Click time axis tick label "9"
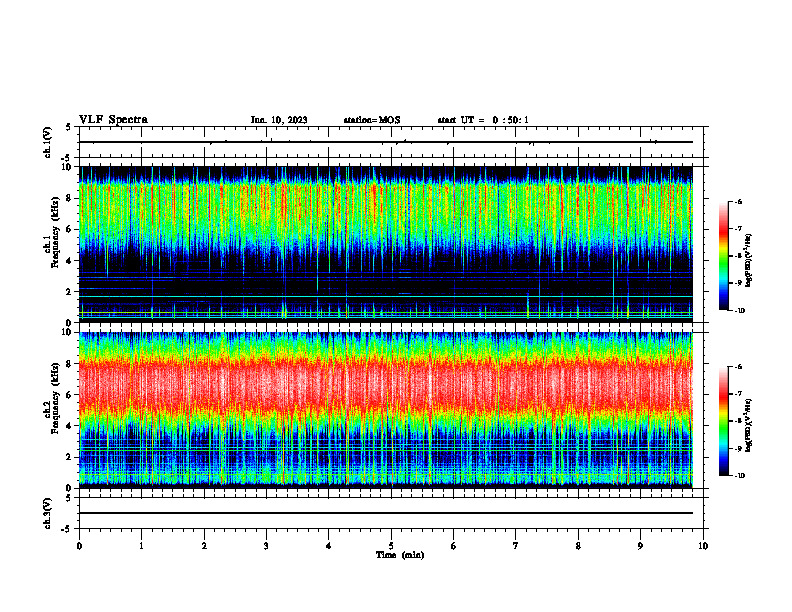 point(640,546)
